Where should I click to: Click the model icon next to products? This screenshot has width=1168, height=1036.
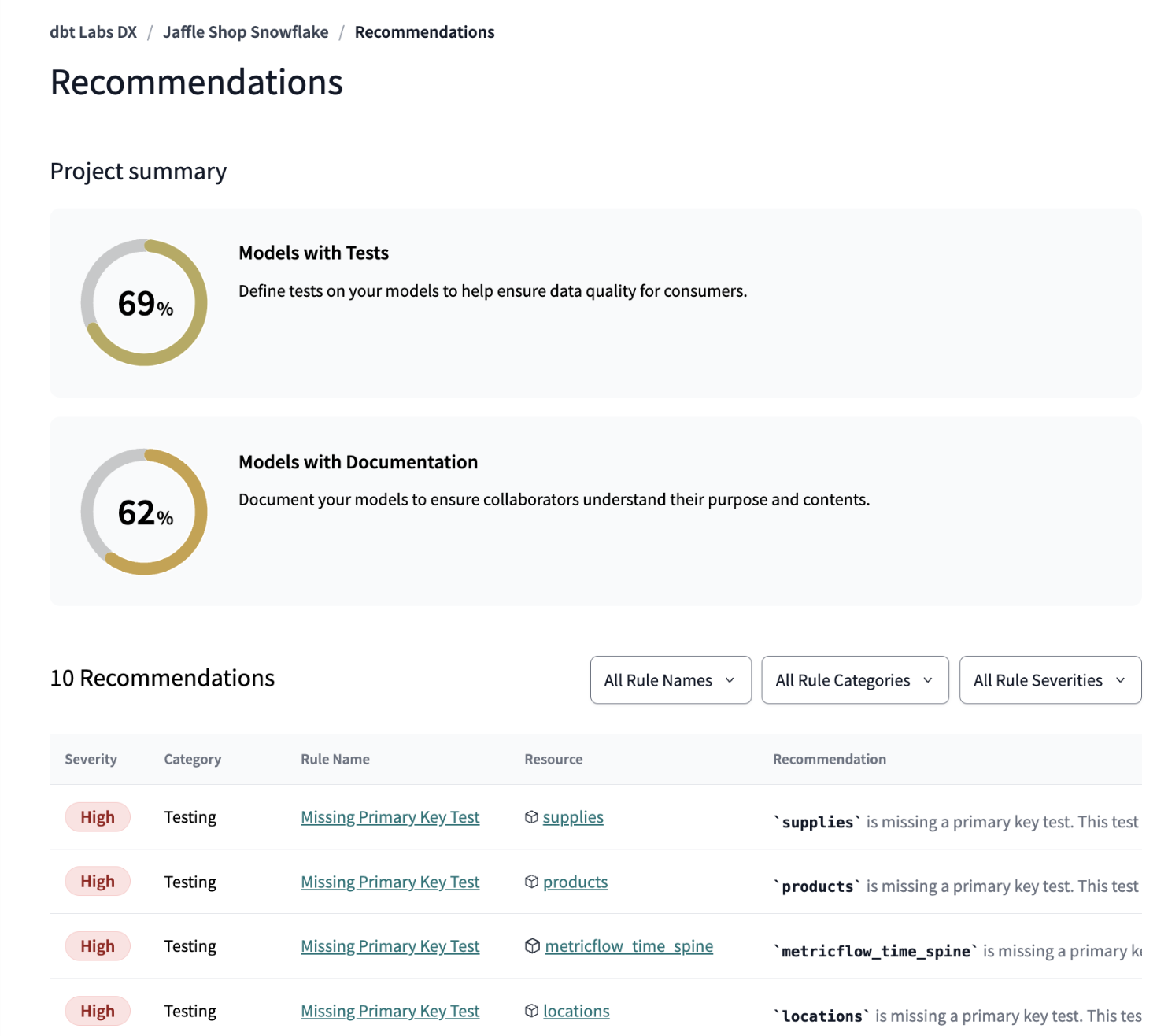coord(533,882)
